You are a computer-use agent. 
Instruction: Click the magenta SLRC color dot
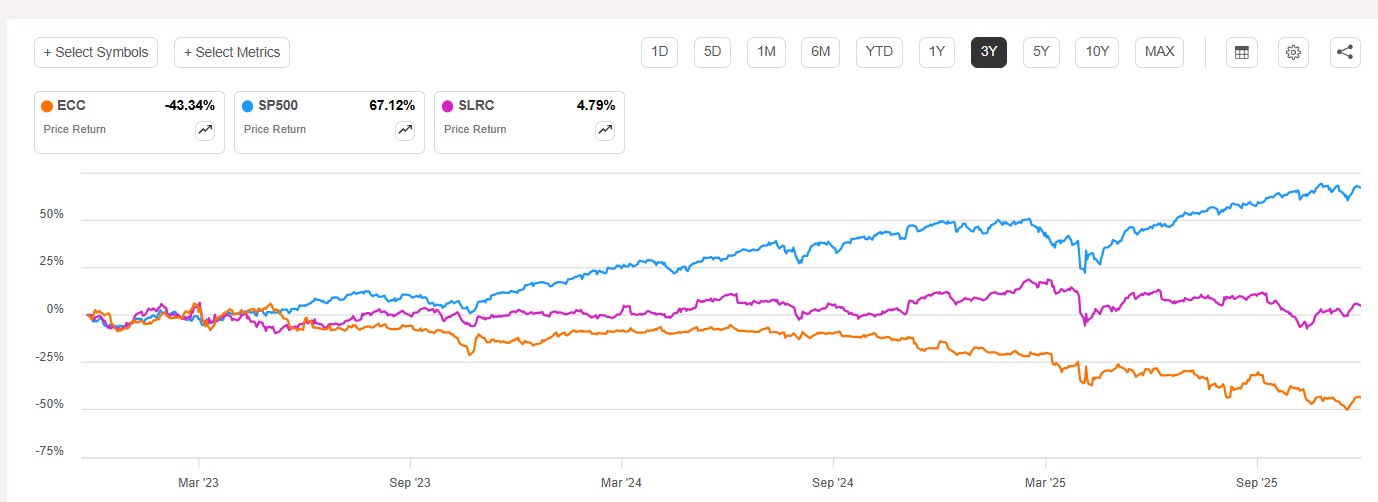448,105
